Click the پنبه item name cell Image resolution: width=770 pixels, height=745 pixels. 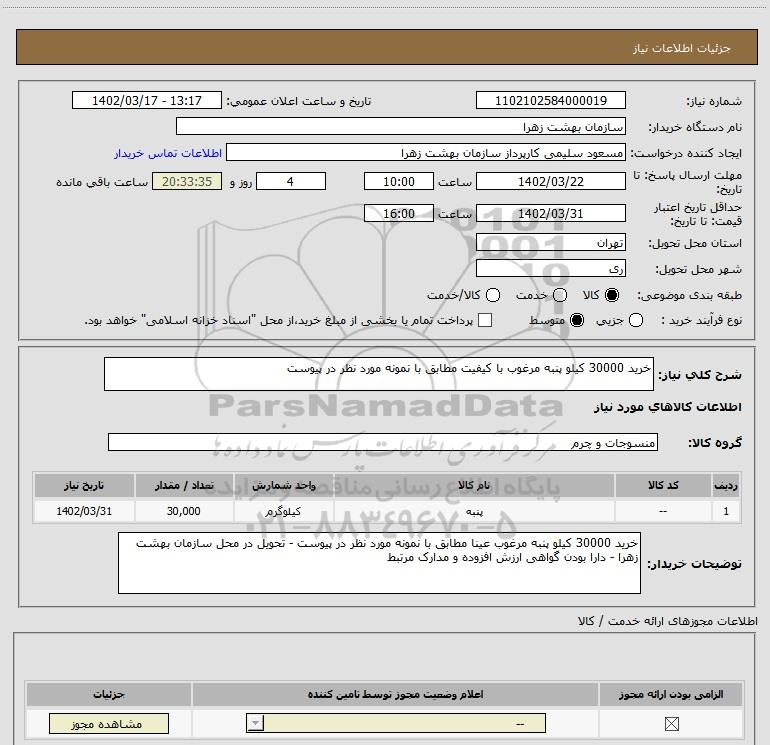(x=474, y=511)
